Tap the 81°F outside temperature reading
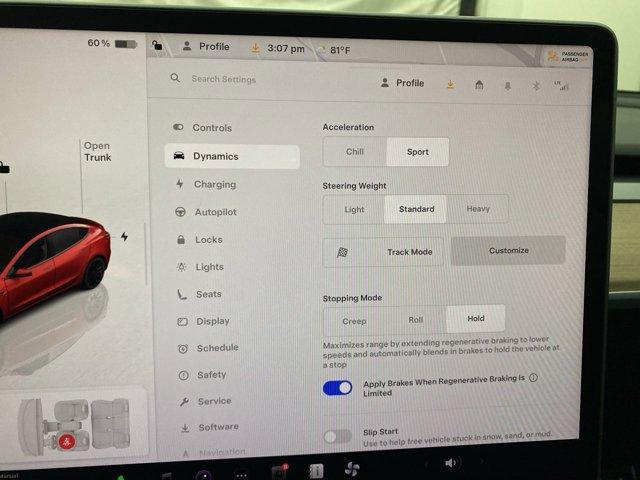The image size is (640, 480). tap(340, 50)
